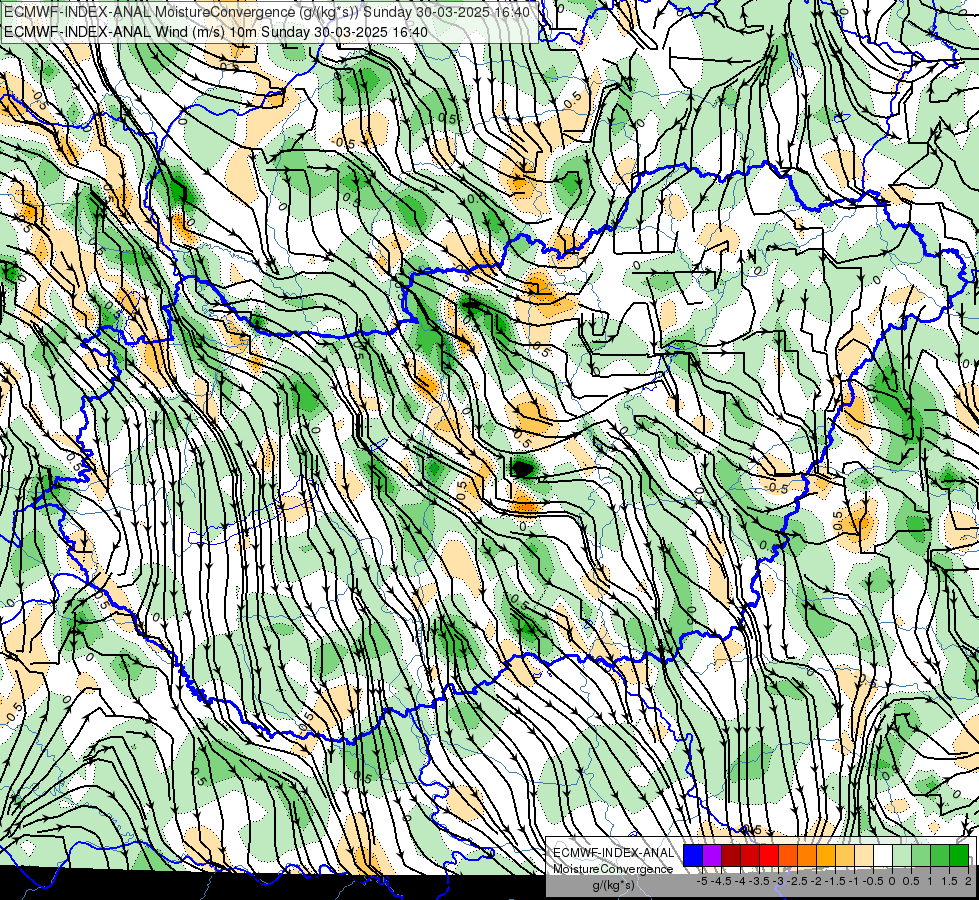Click the -3 value on the legend scale
The image size is (979, 900).
coord(778,881)
